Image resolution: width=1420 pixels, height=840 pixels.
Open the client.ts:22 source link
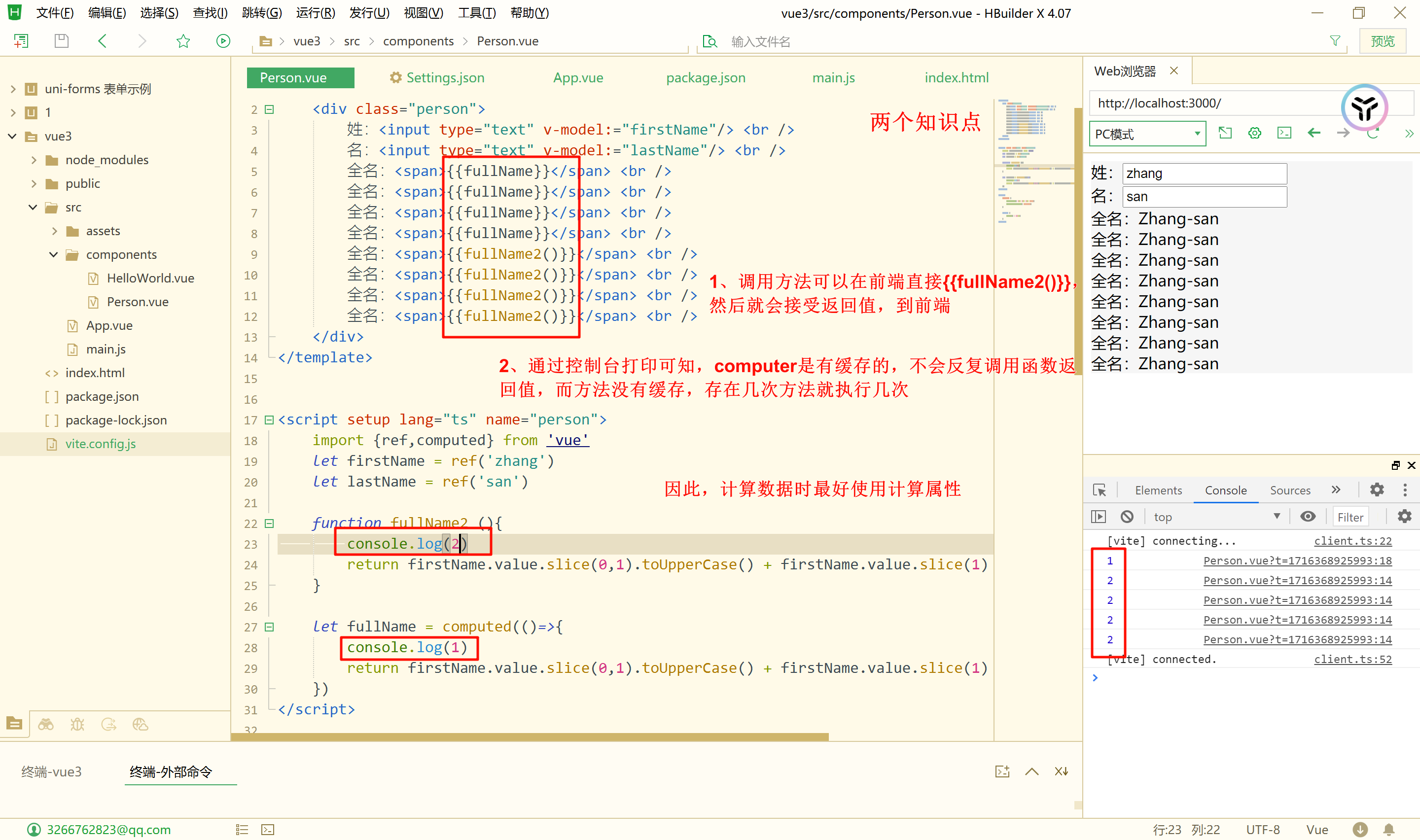1352,541
